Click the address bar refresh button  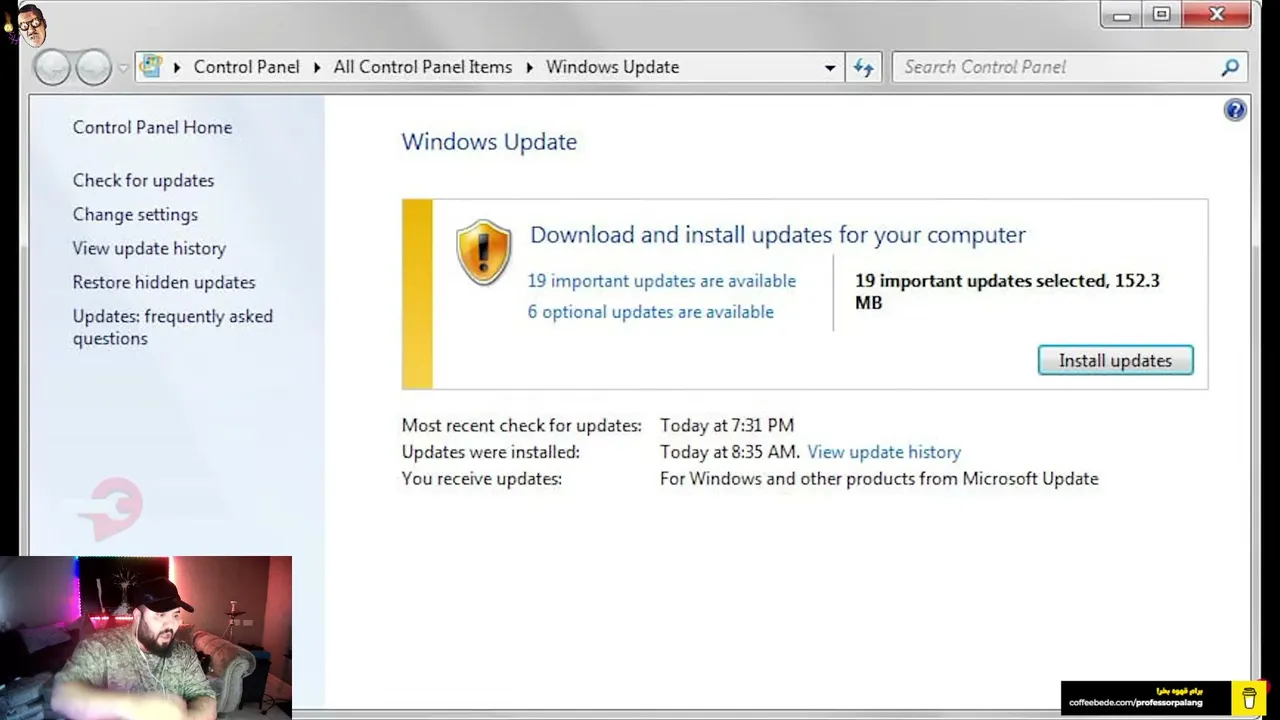[x=863, y=67]
